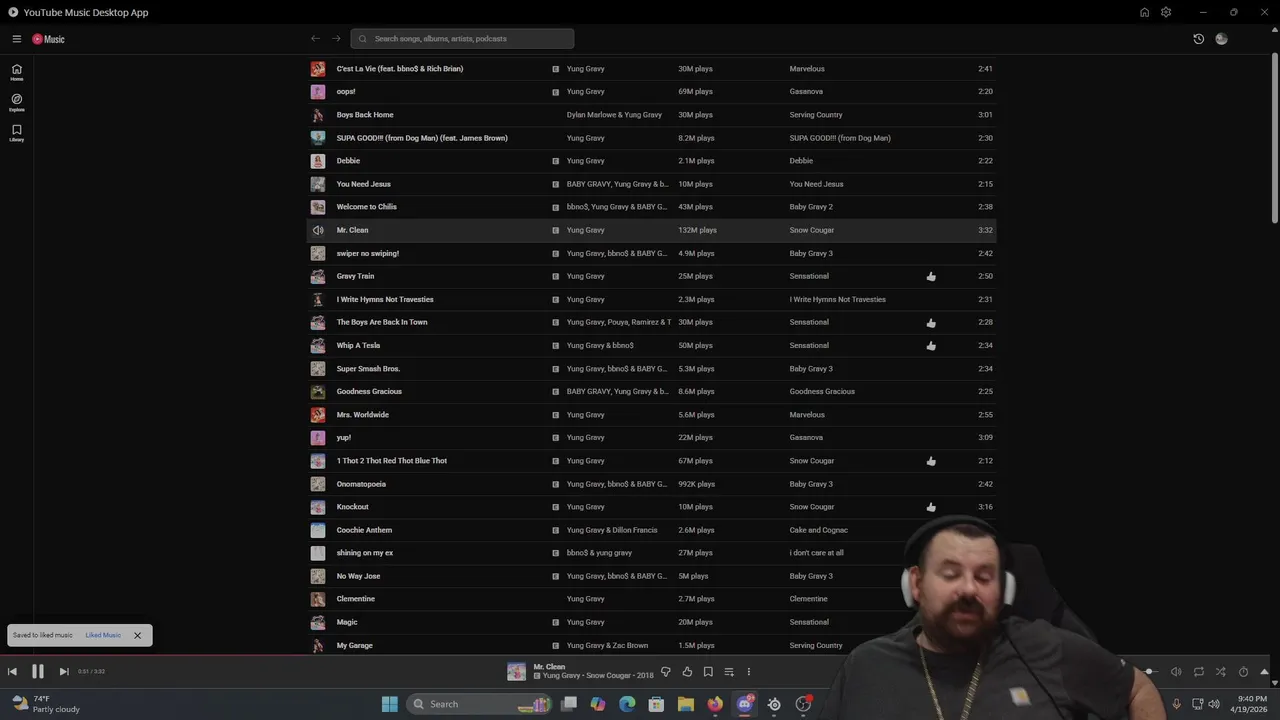Viewport: 1280px width, 720px height.
Task: Pause the current song
Action: 38,672
